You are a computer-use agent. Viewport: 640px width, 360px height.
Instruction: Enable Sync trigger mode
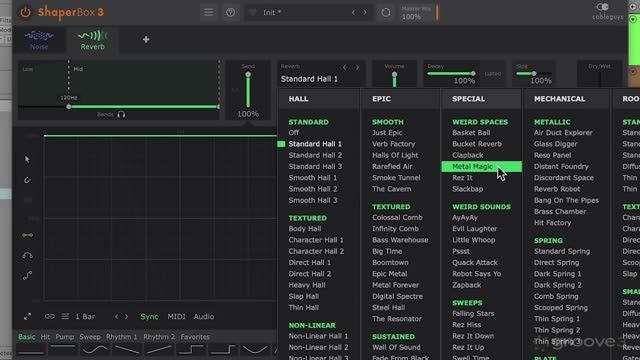click(x=149, y=317)
